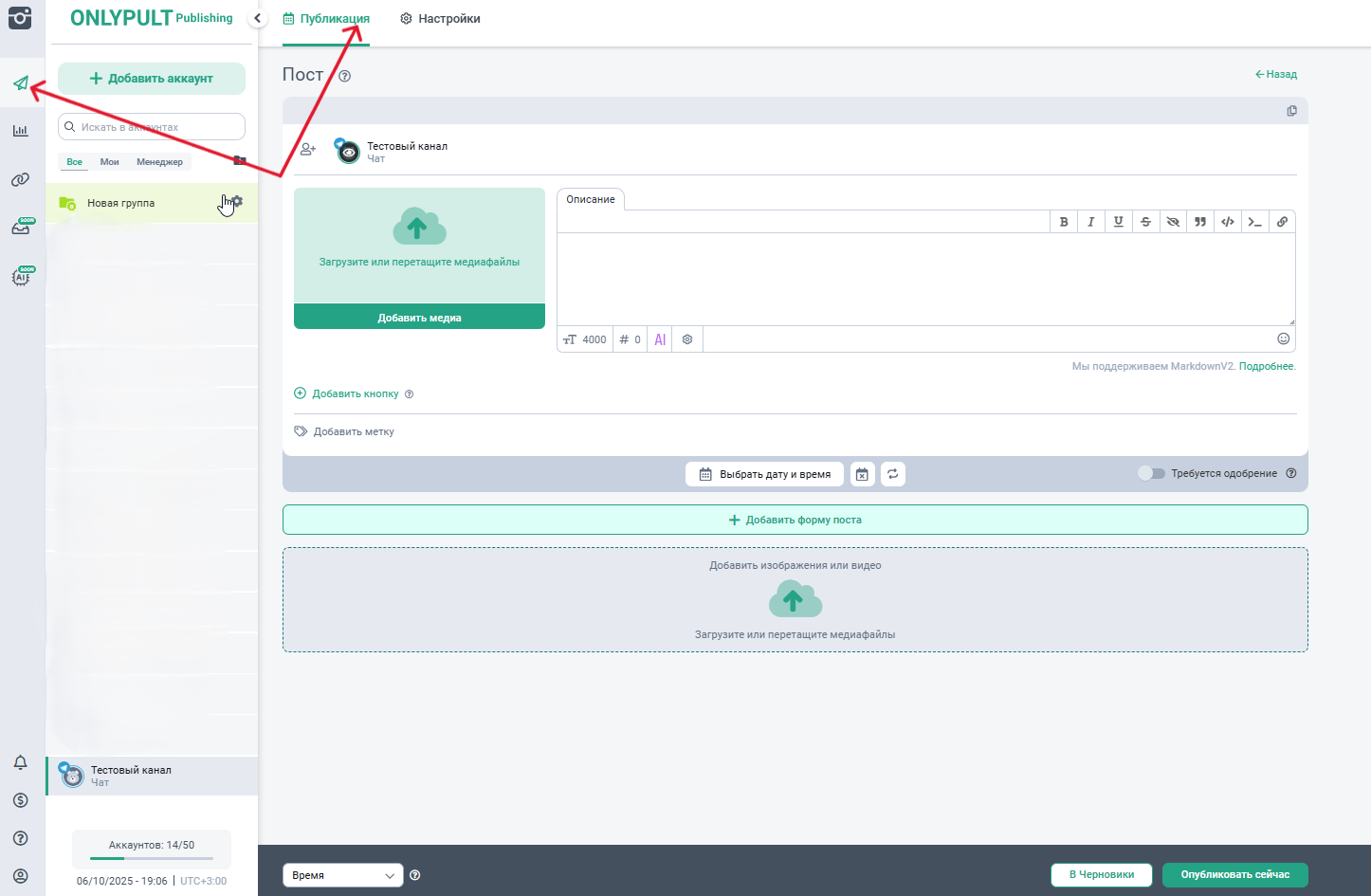Click the repeat post toggle icon
Image resolution: width=1371 pixels, height=896 pixels.
pos(893,474)
